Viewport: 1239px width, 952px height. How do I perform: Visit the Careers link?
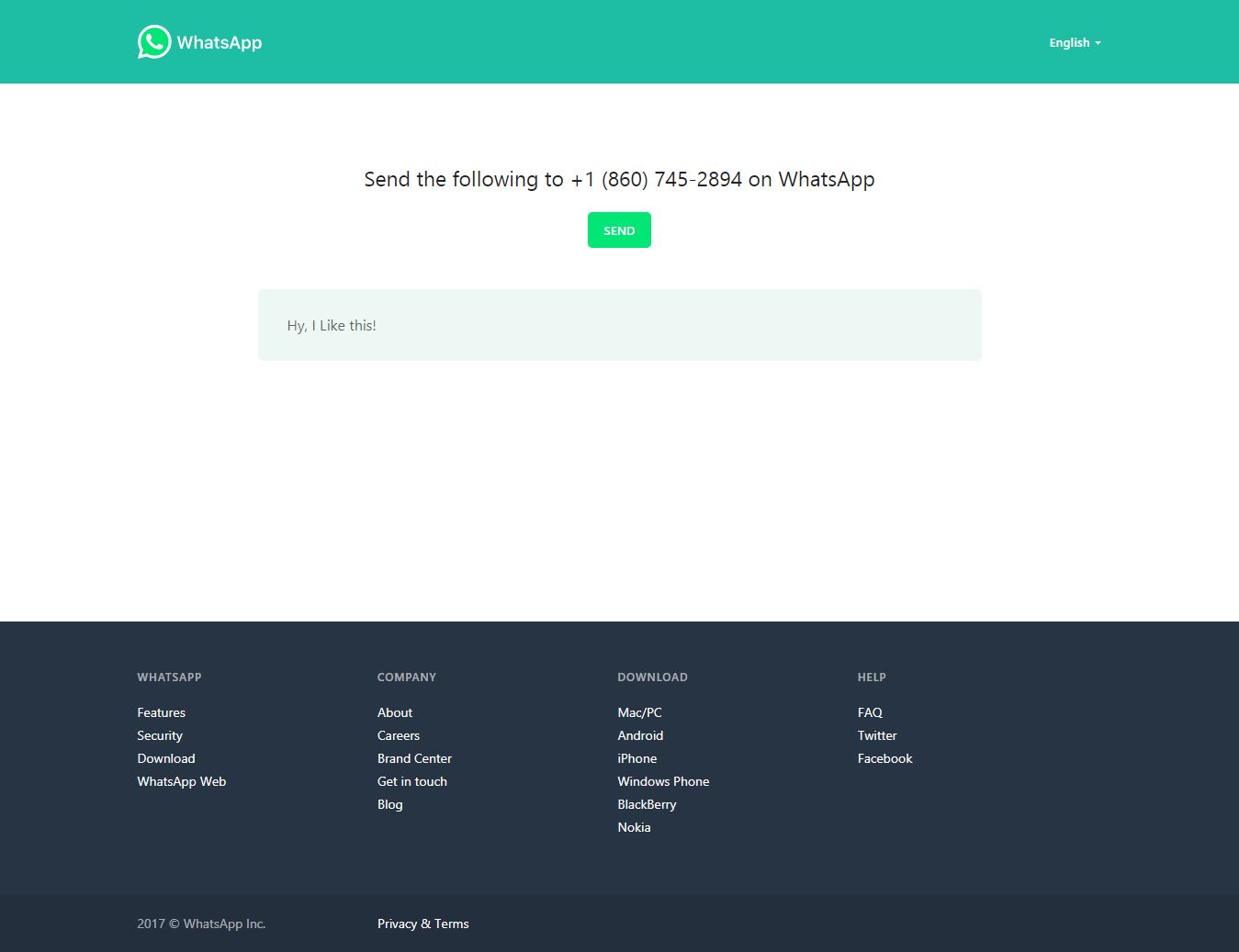pos(399,735)
